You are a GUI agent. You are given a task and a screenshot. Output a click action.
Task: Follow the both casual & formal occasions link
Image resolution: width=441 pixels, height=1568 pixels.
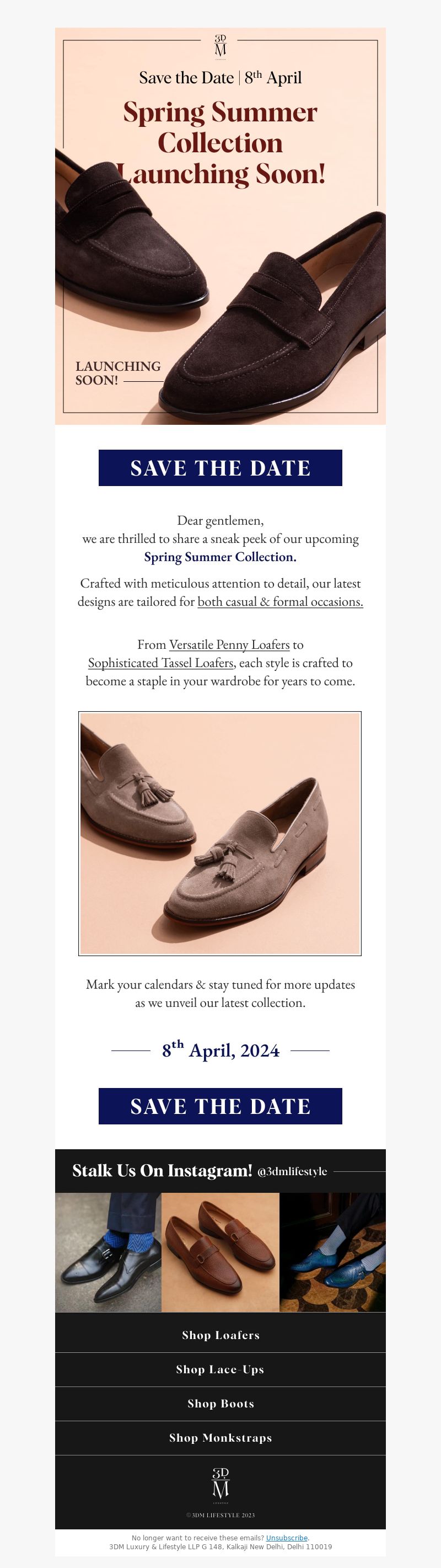click(x=281, y=601)
